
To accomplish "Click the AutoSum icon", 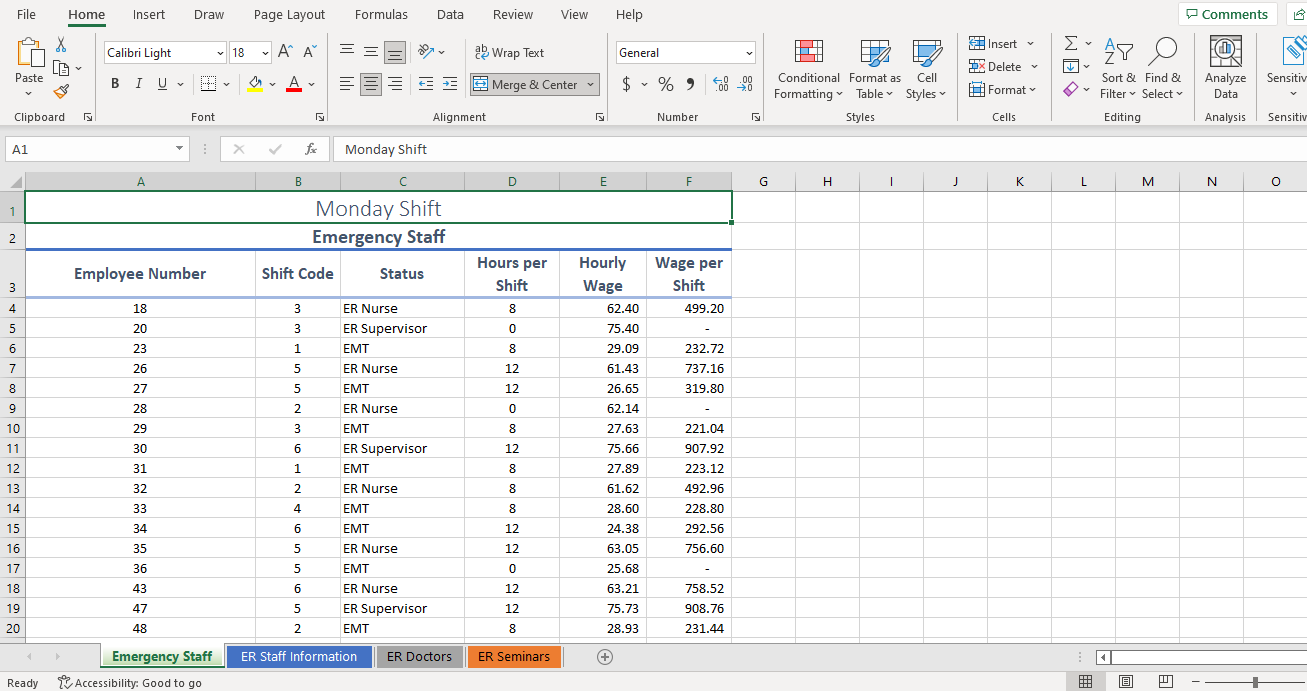I will coord(1071,43).
